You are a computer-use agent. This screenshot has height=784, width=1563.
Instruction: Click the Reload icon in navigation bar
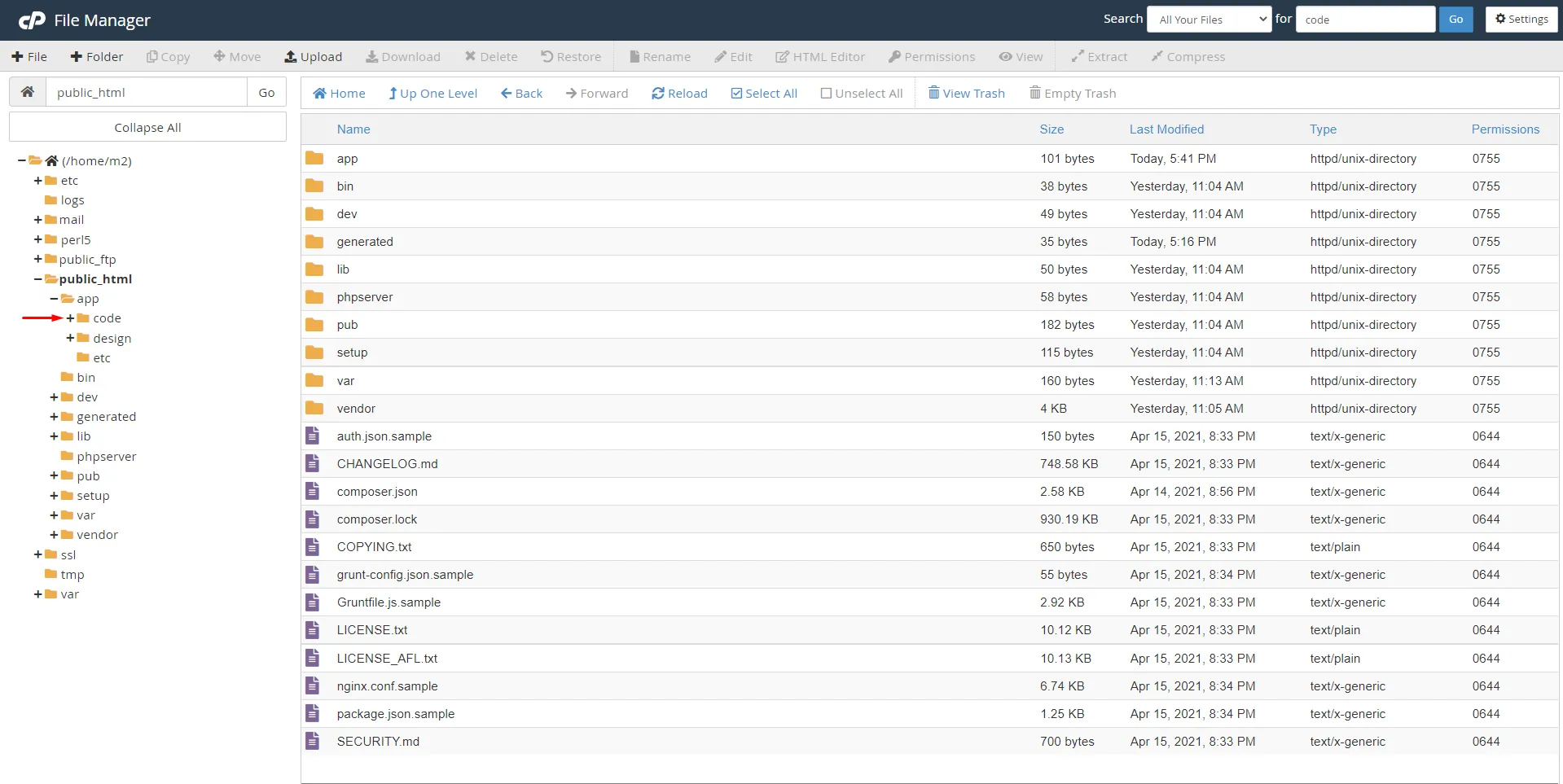click(x=658, y=94)
